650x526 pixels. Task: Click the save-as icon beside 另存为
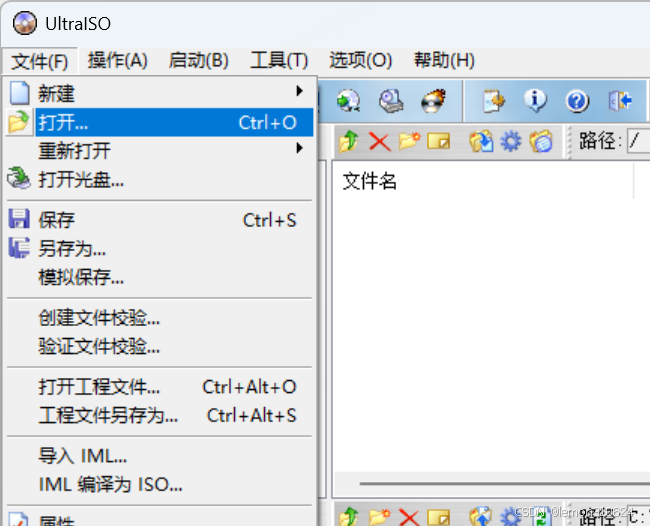[x=19, y=247]
